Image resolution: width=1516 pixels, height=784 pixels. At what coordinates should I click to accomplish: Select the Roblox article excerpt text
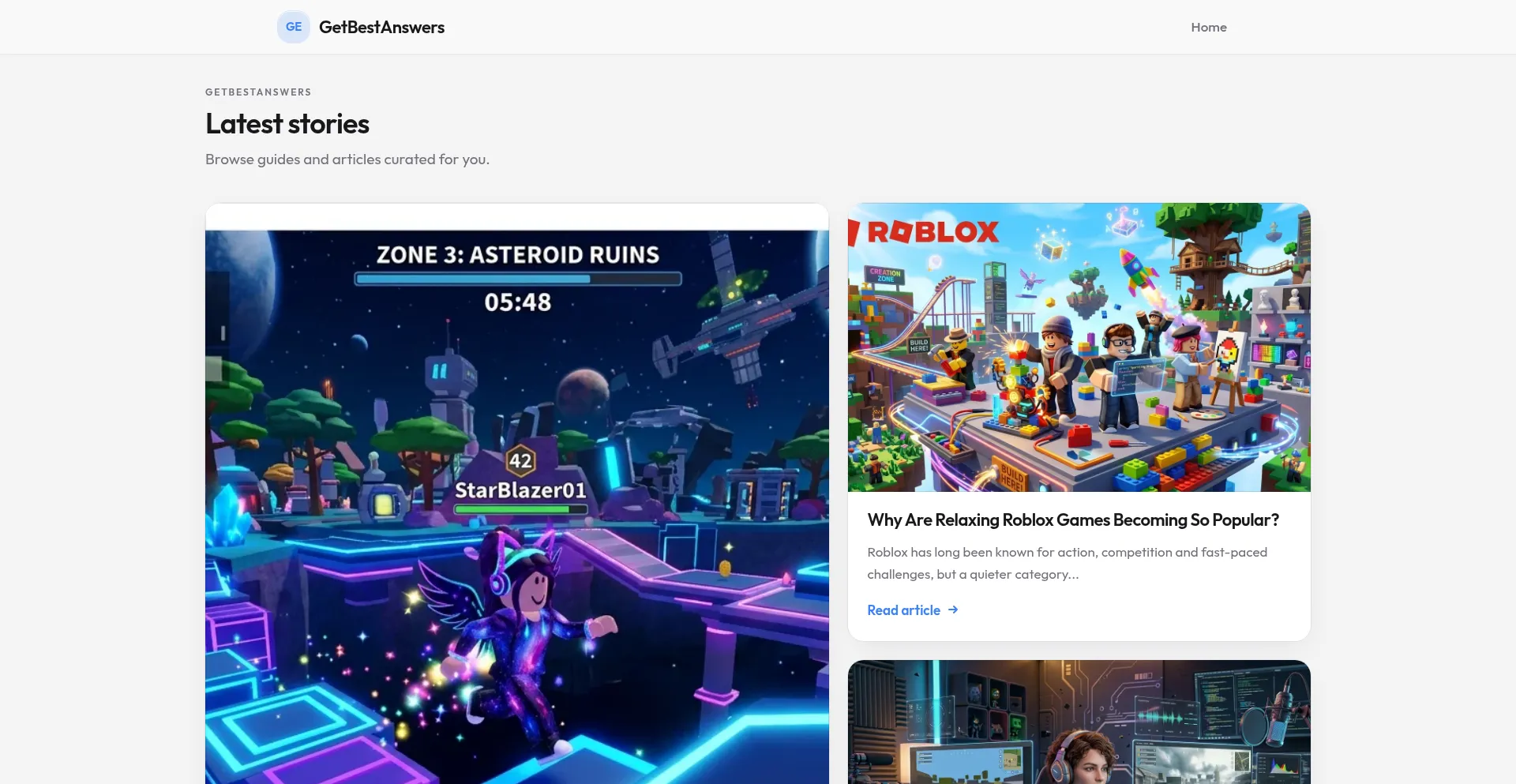point(1068,563)
